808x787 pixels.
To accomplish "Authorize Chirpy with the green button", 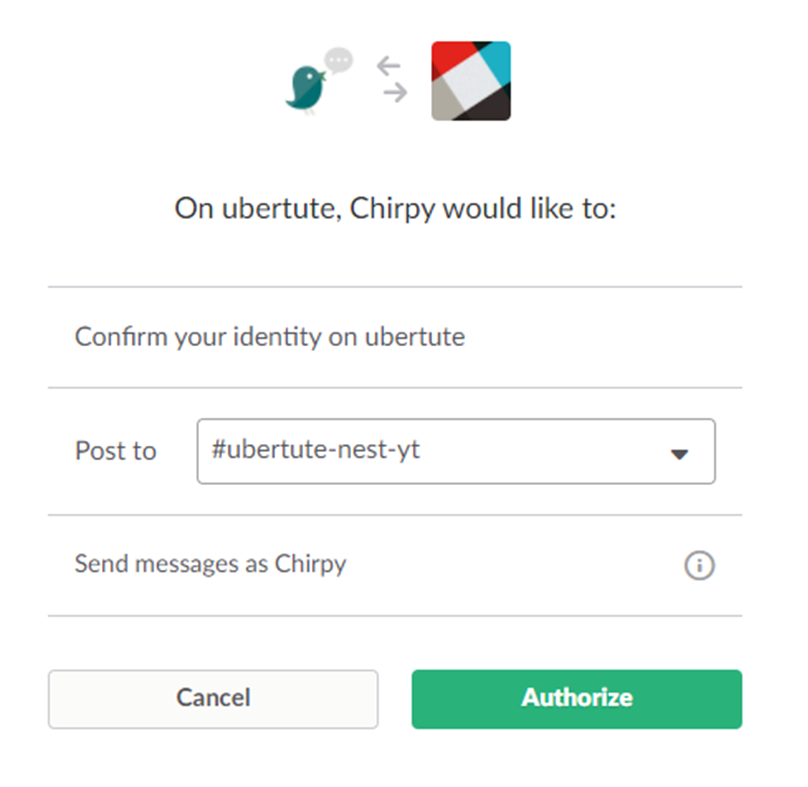I will coord(576,698).
